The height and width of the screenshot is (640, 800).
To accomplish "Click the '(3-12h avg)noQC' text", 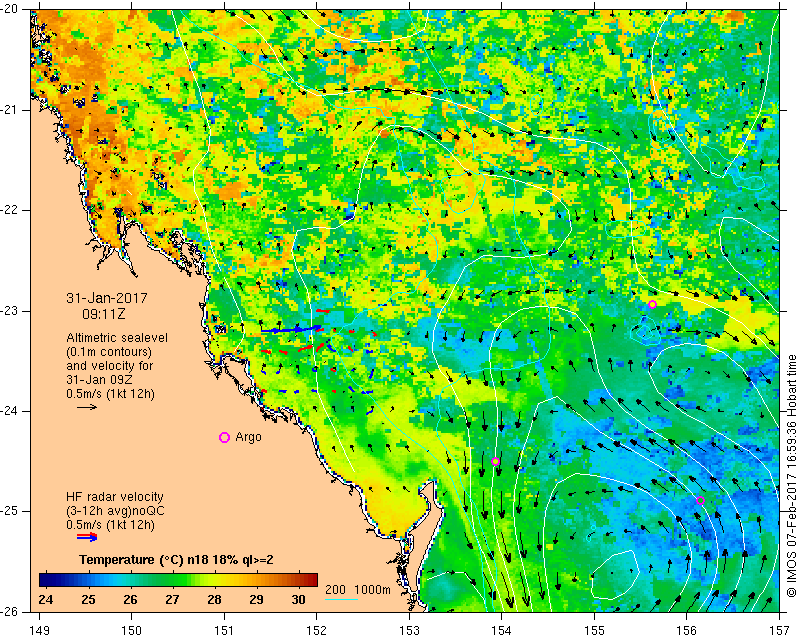I will coord(115,511).
